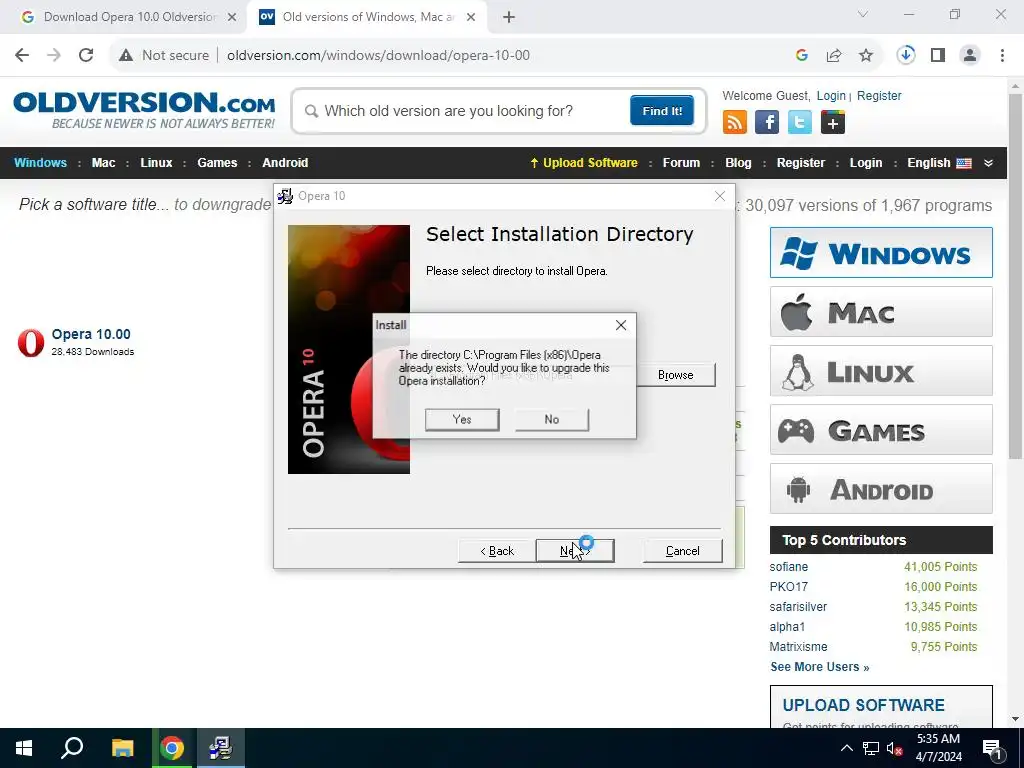Open contributor PKO17's profile

point(789,586)
